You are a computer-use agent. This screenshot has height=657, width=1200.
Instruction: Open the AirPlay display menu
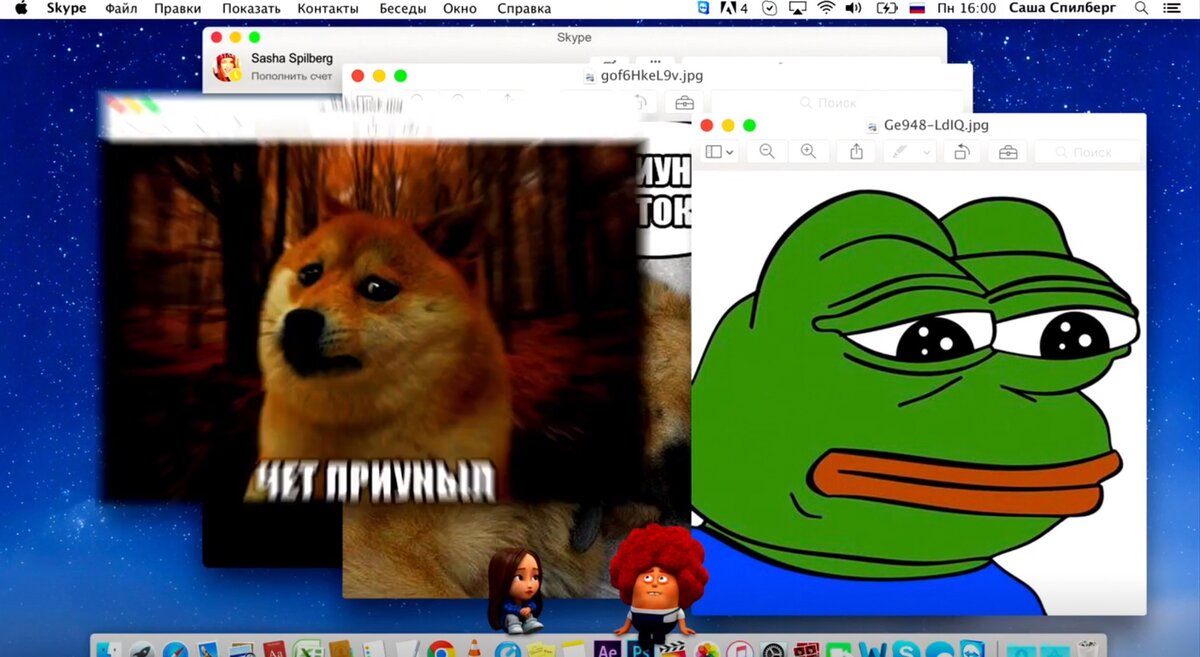coord(797,8)
